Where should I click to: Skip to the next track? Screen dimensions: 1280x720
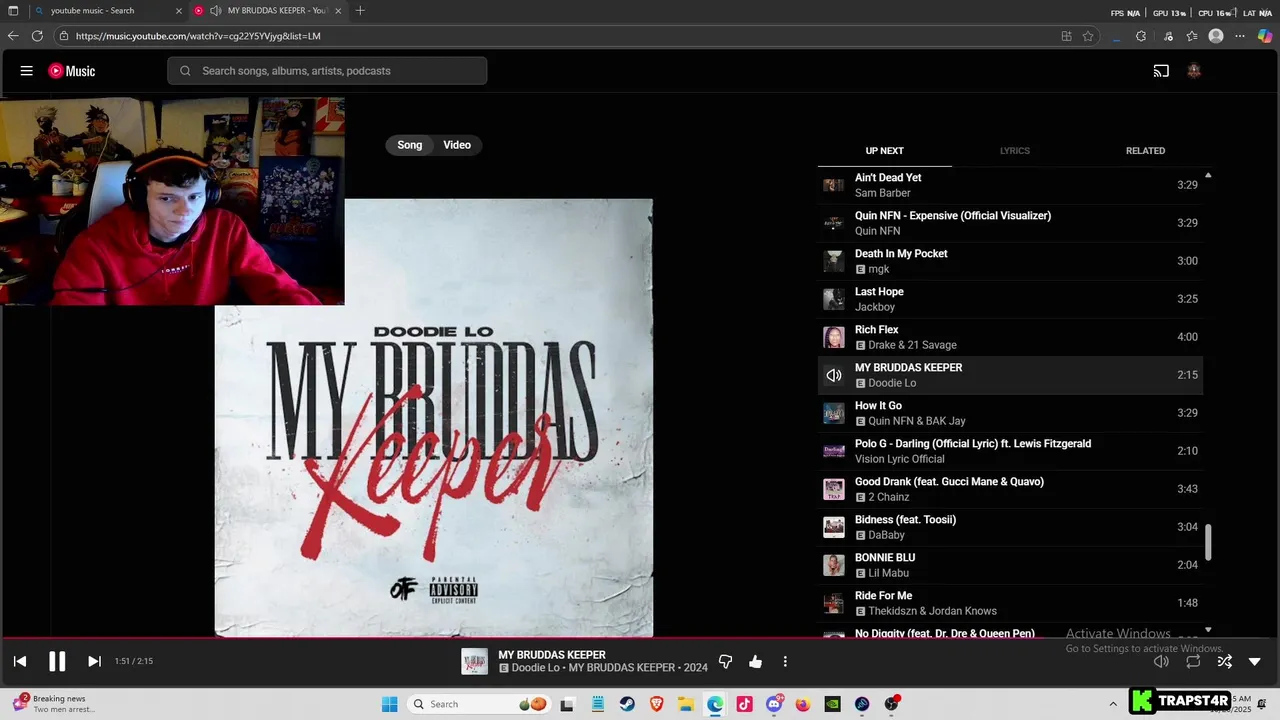click(94, 661)
